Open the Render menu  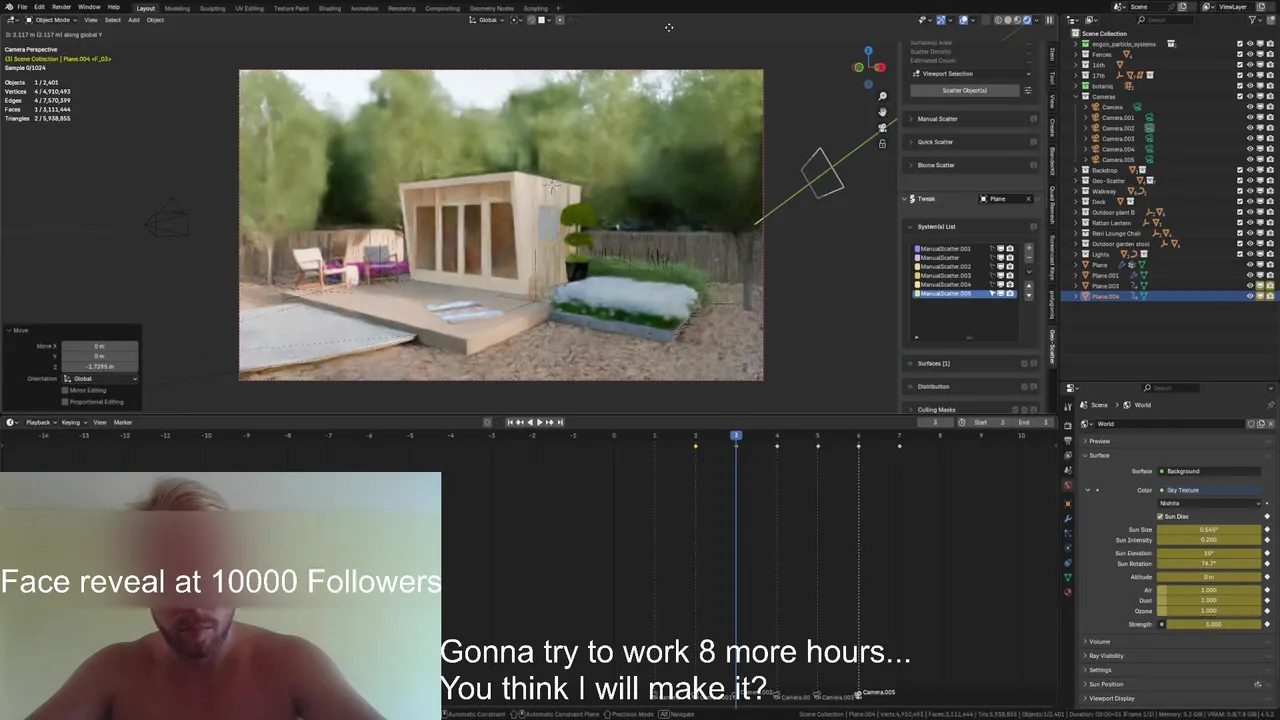click(62, 7)
